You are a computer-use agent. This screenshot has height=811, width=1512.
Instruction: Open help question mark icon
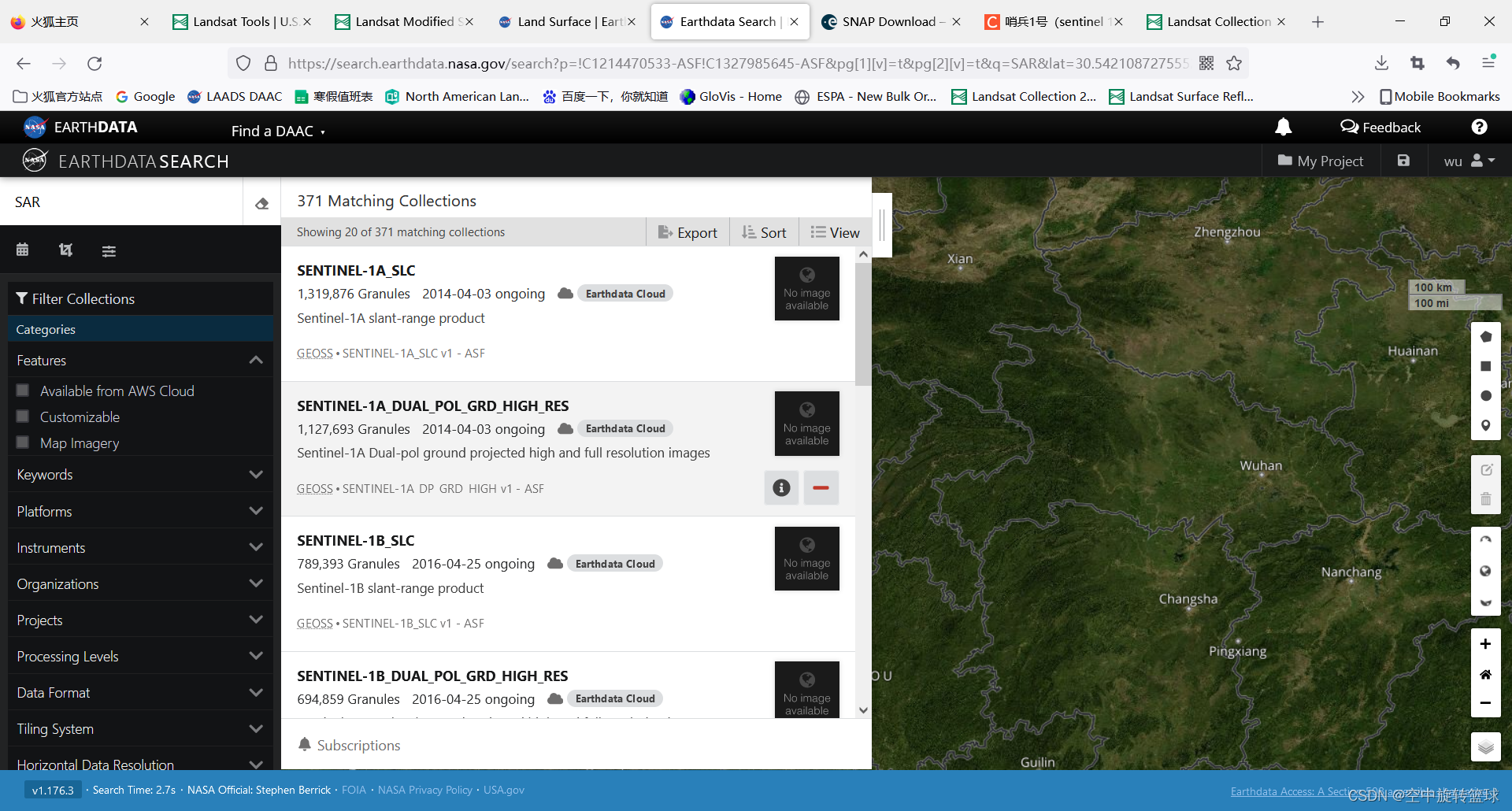tap(1480, 127)
